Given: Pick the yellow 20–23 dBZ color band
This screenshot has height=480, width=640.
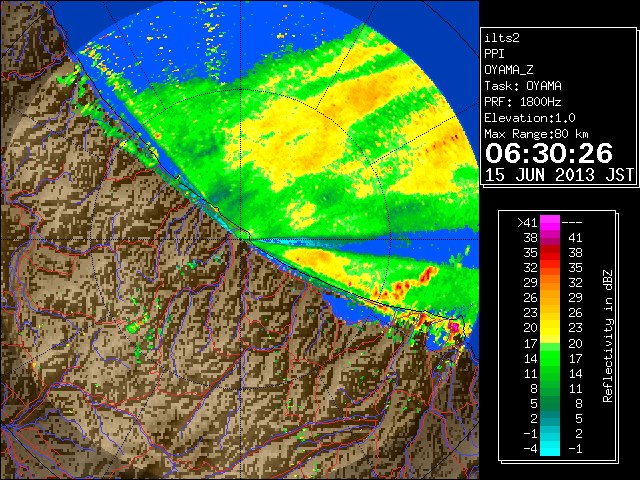Looking at the screenshot, I should click(x=550, y=328).
